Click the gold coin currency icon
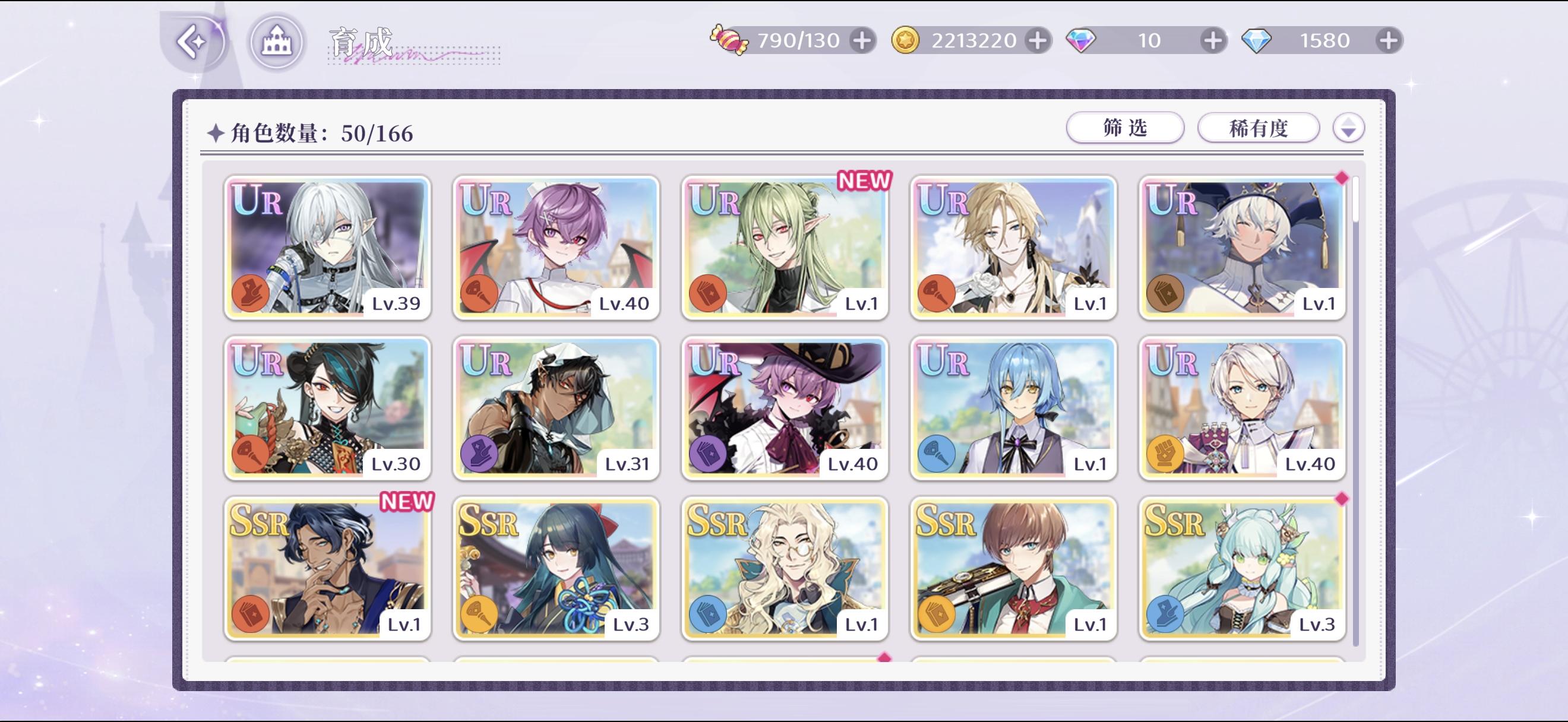Screen dimensions: 1568x722 [x=905, y=41]
